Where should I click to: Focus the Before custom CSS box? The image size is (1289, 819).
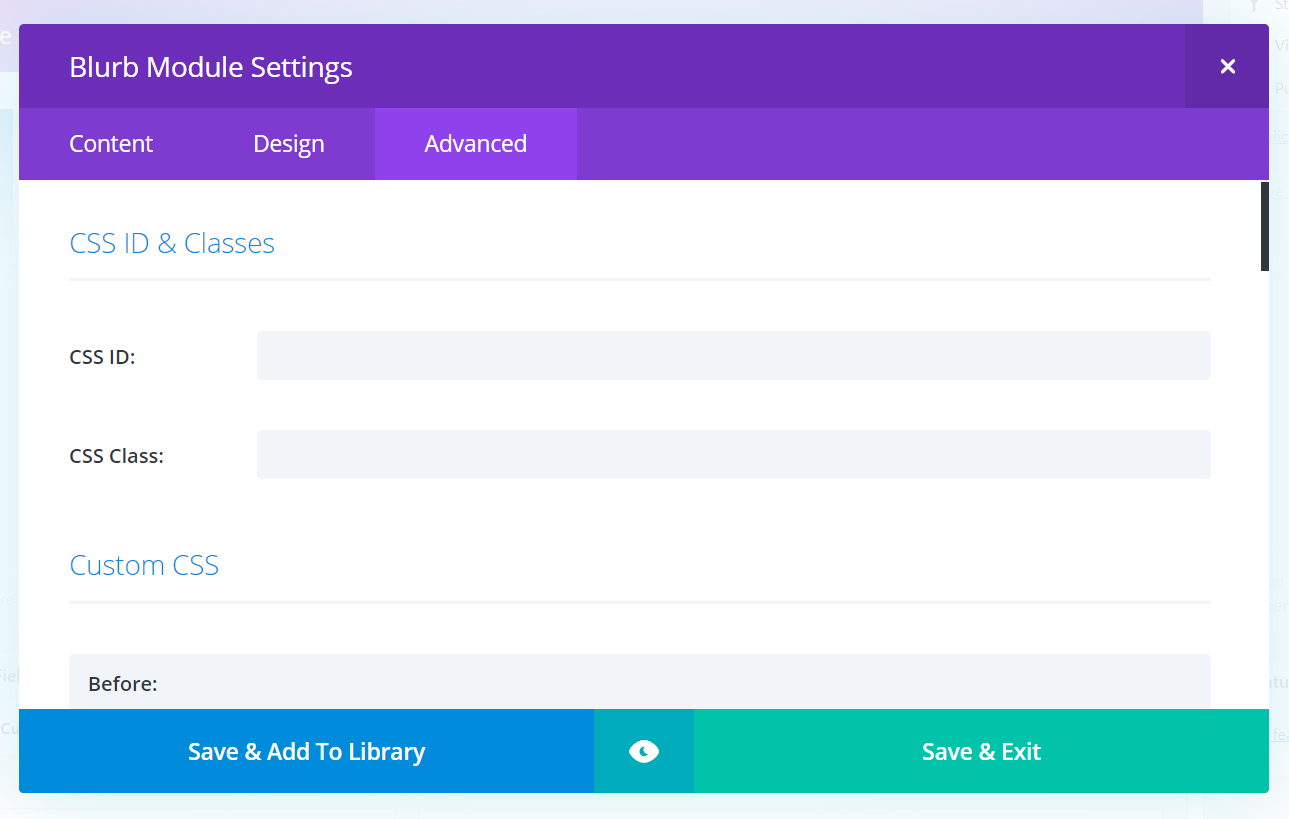[x=640, y=682]
